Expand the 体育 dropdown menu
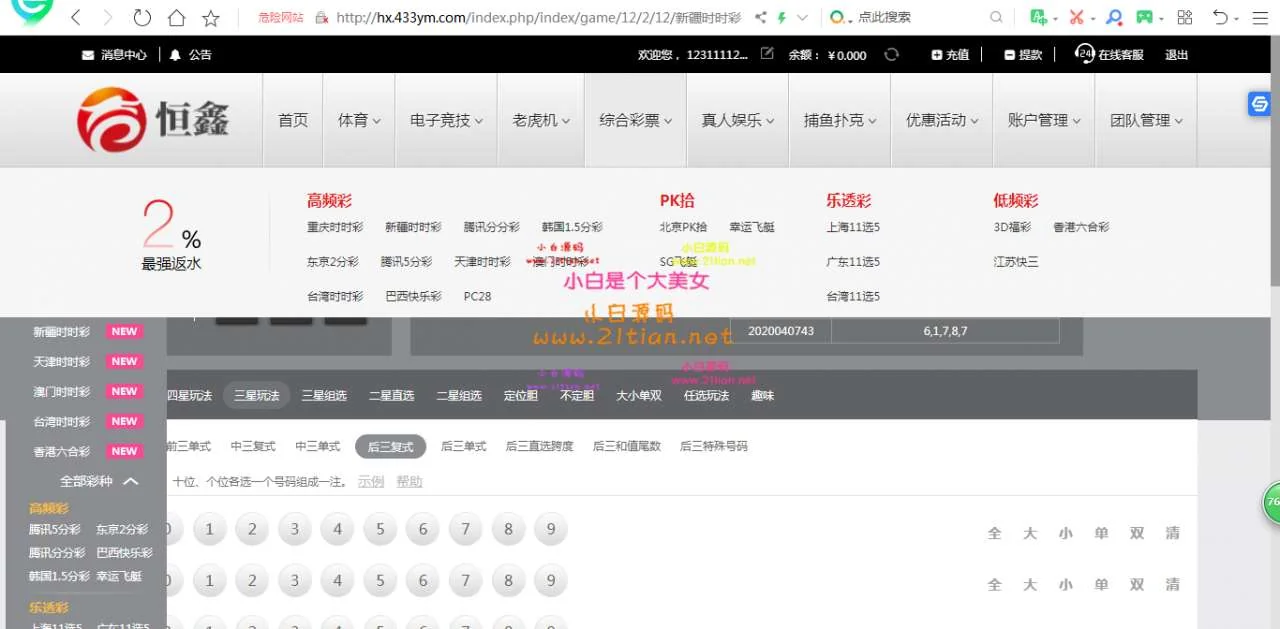This screenshot has height=629, width=1280. pos(359,120)
